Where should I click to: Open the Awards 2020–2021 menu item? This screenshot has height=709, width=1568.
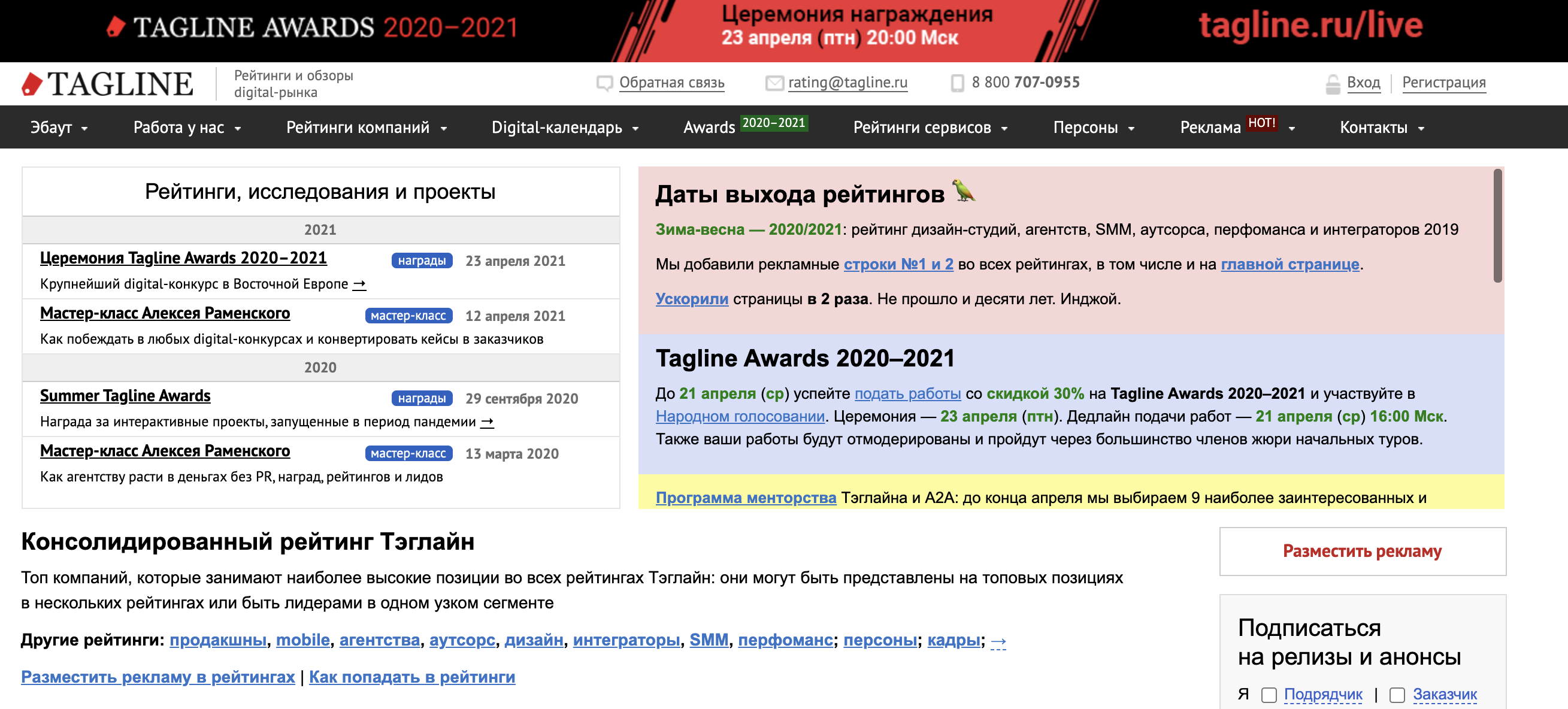(746, 126)
